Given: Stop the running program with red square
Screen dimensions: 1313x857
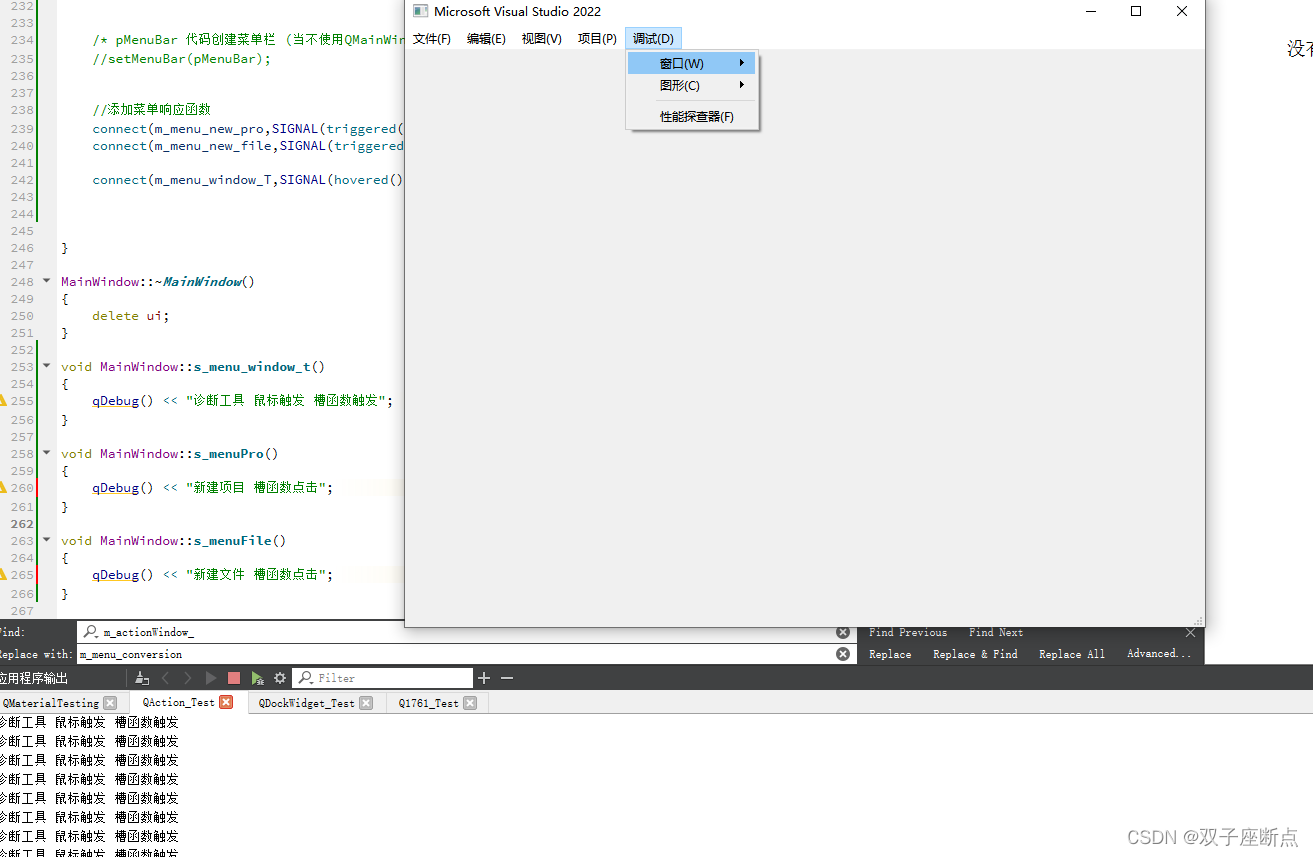Looking at the screenshot, I should click(234, 678).
